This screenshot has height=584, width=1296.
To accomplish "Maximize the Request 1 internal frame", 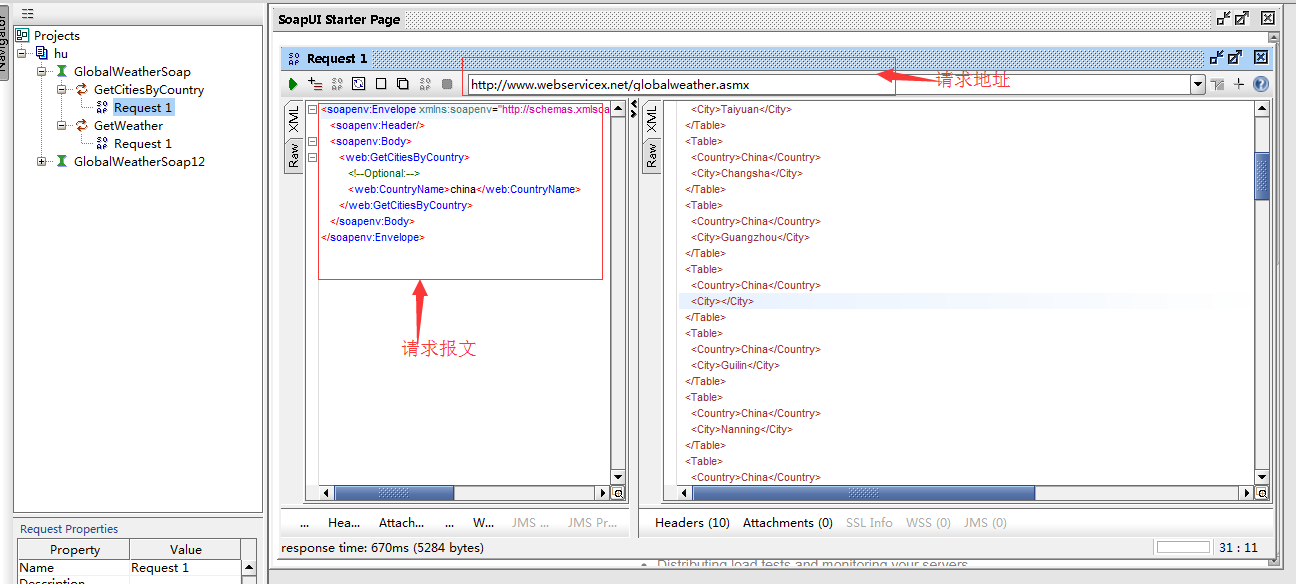I will click(x=1235, y=58).
